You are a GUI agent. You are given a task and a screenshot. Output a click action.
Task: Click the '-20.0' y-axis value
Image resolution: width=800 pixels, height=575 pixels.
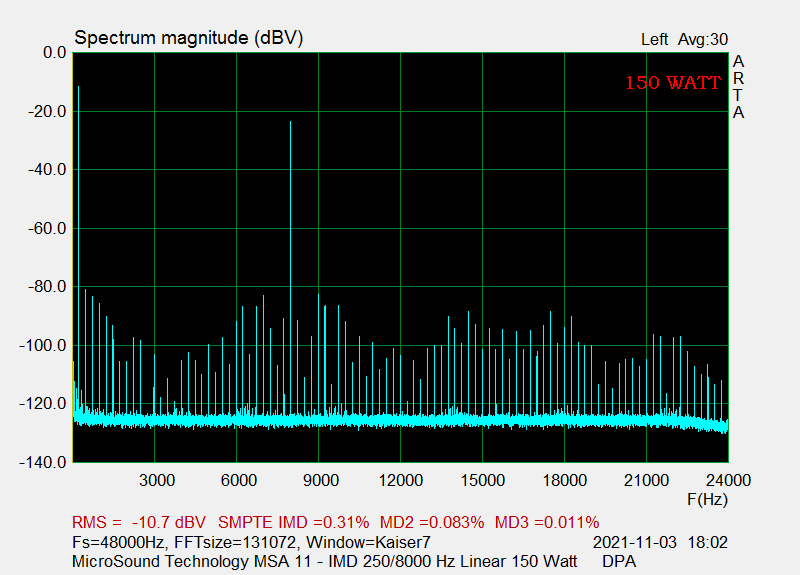(x=47, y=111)
